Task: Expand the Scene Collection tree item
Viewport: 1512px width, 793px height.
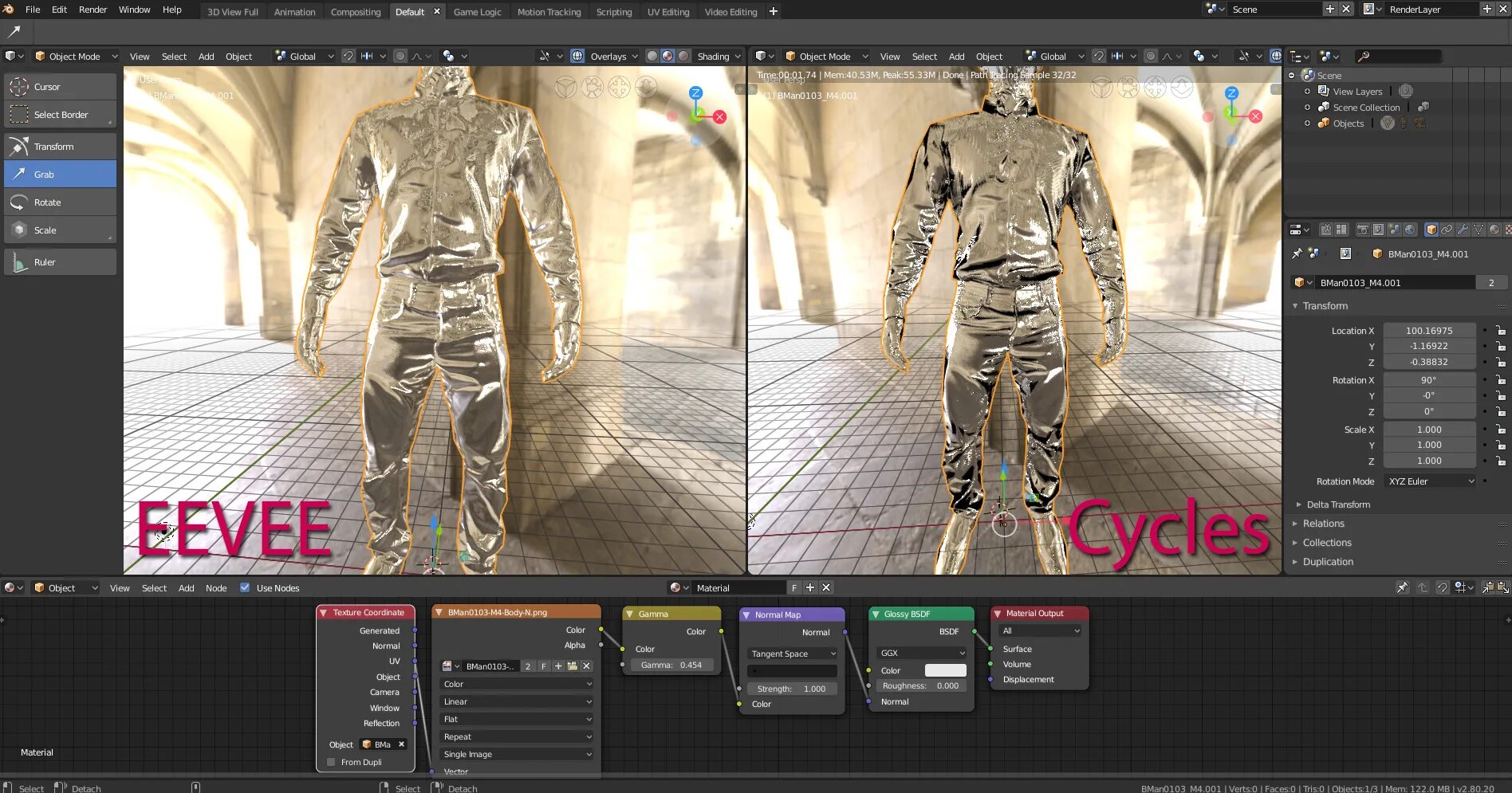Action: [1307, 107]
